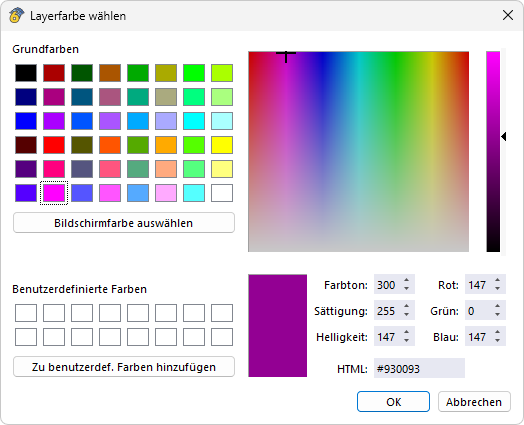Pick the pure red basic color swatch

click(54, 145)
